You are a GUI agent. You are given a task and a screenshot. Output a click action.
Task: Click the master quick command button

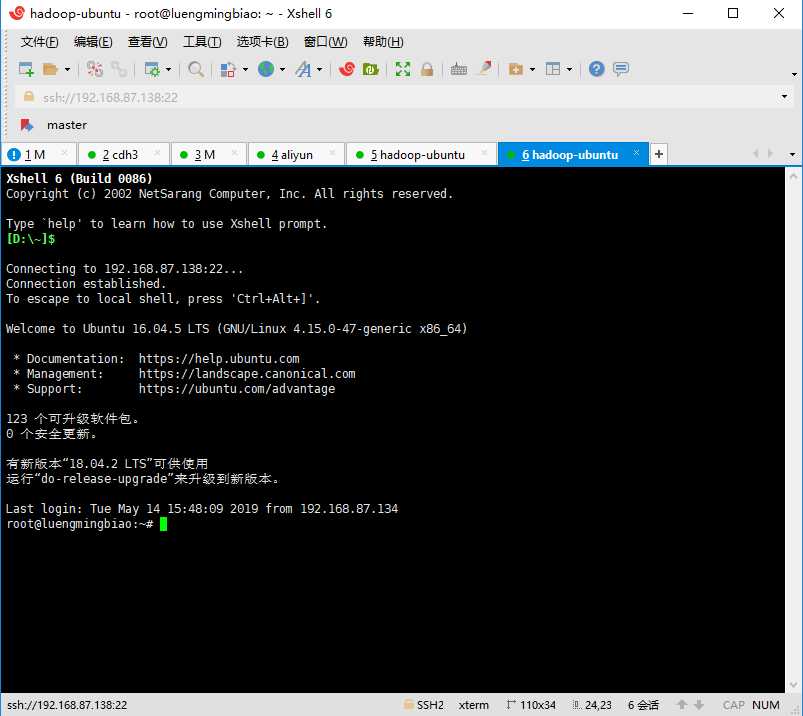67,125
